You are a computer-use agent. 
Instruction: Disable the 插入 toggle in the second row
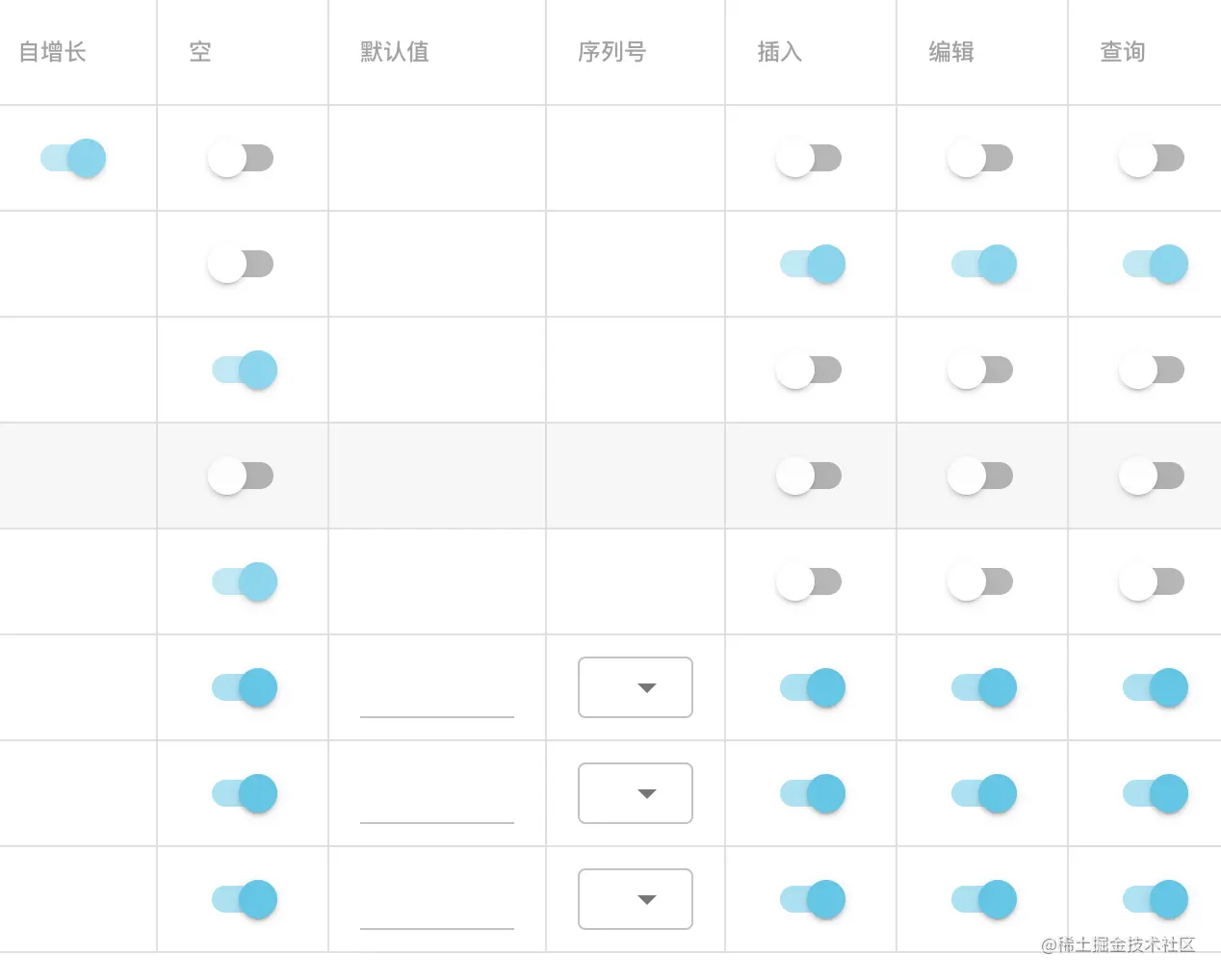point(809,264)
